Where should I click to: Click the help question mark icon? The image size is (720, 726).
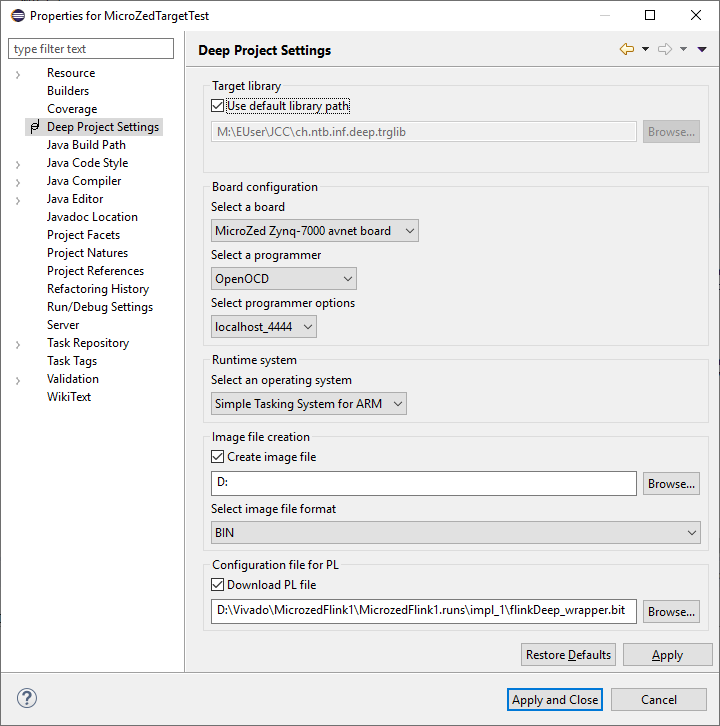27,699
